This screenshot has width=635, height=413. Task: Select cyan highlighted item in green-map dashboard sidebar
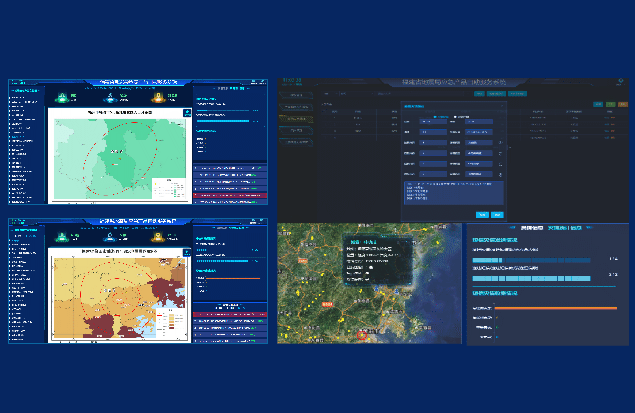pos(17,137)
